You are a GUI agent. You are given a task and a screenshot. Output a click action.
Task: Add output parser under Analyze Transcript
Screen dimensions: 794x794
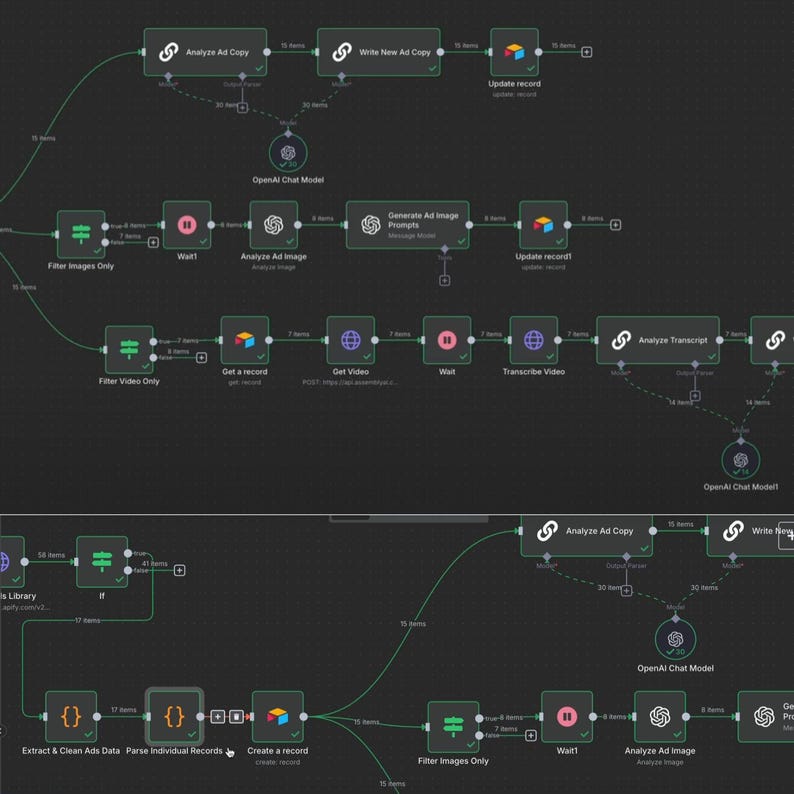(x=695, y=395)
